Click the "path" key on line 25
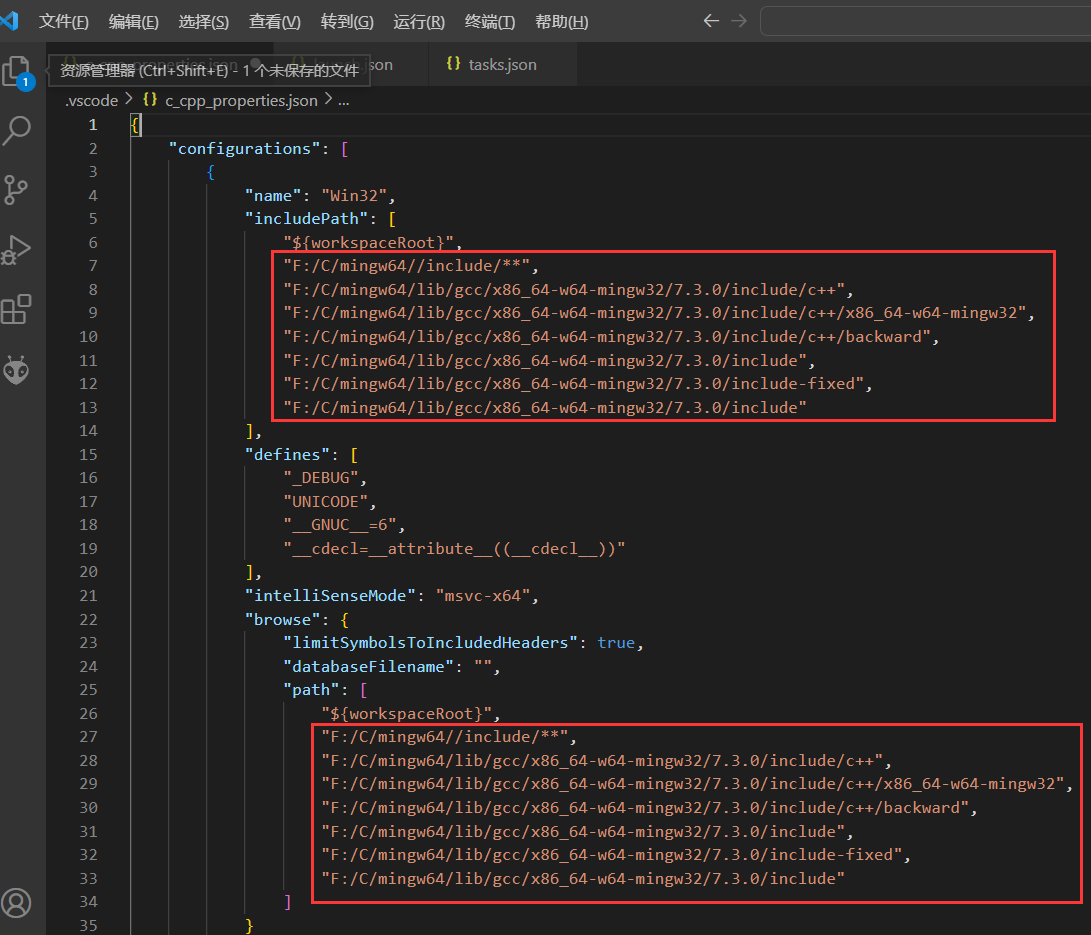The width and height of the screenshot is (1091, 935). click(311, 690)
